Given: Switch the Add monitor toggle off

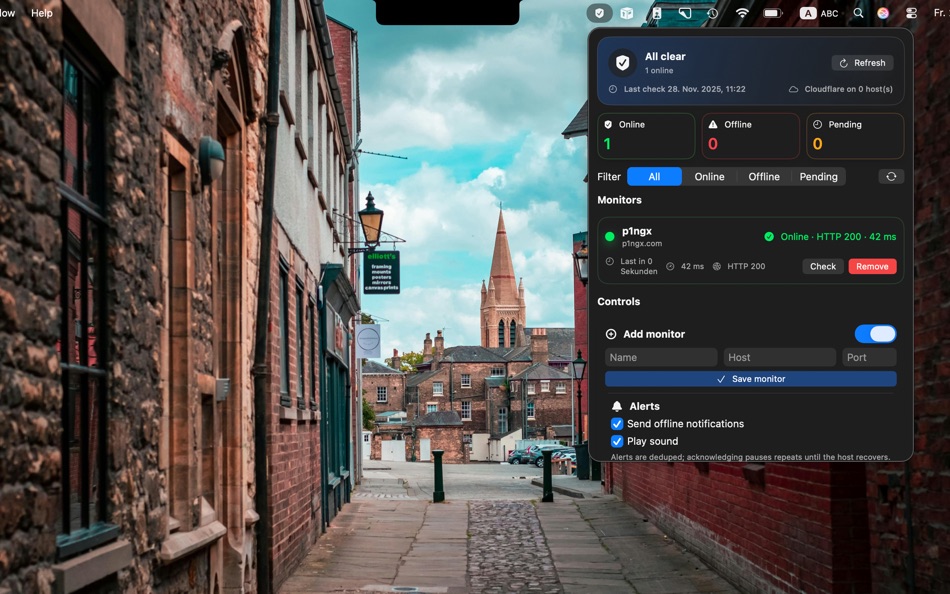Looking at the screenshot, I should [877, 333].
